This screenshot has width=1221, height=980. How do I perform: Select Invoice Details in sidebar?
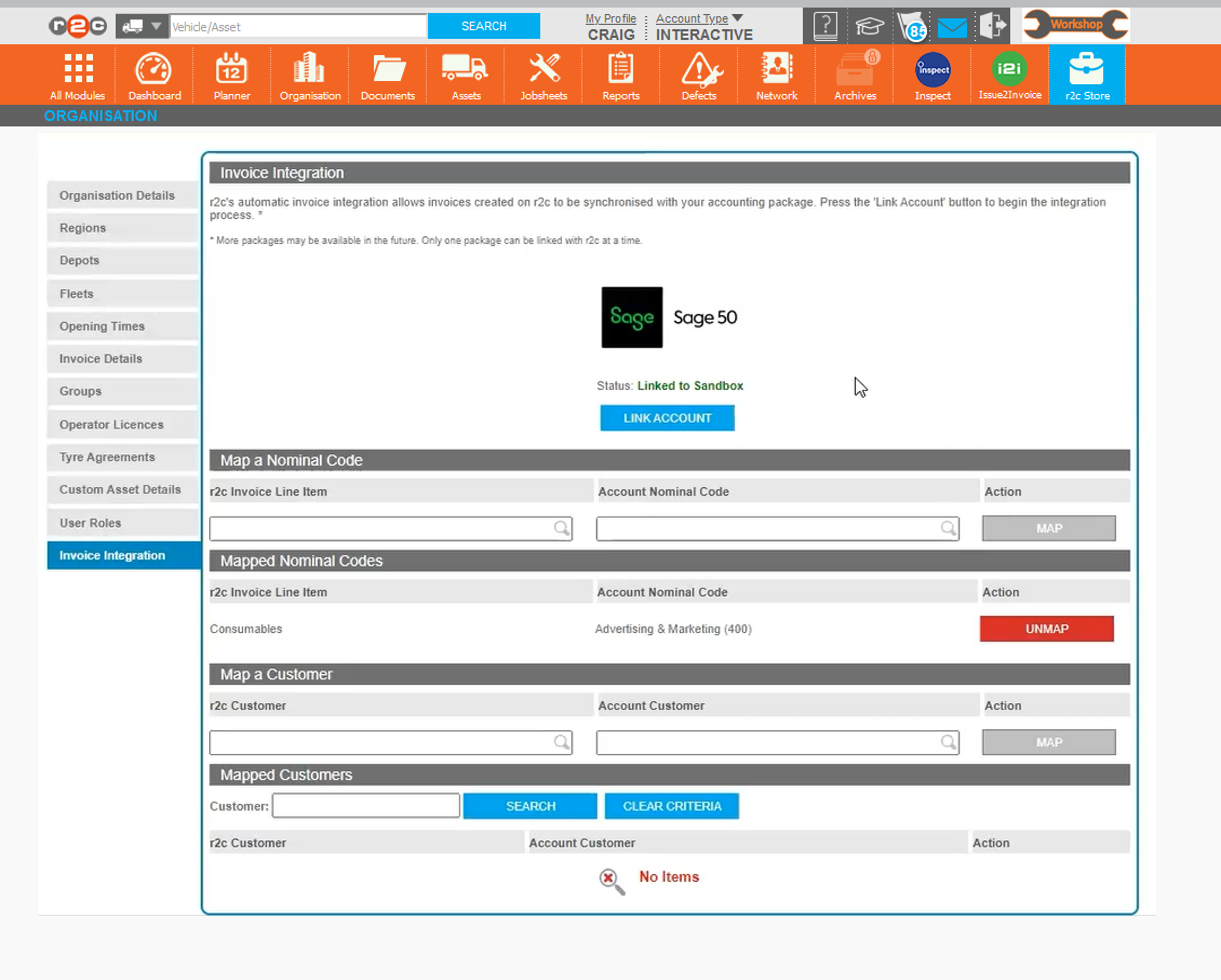(101, 359)
